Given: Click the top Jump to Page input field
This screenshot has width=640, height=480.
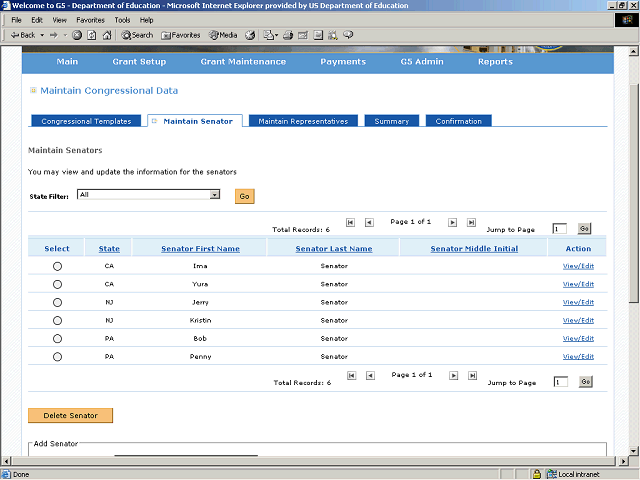Looking at the screenshot, I should coord(560,229).
